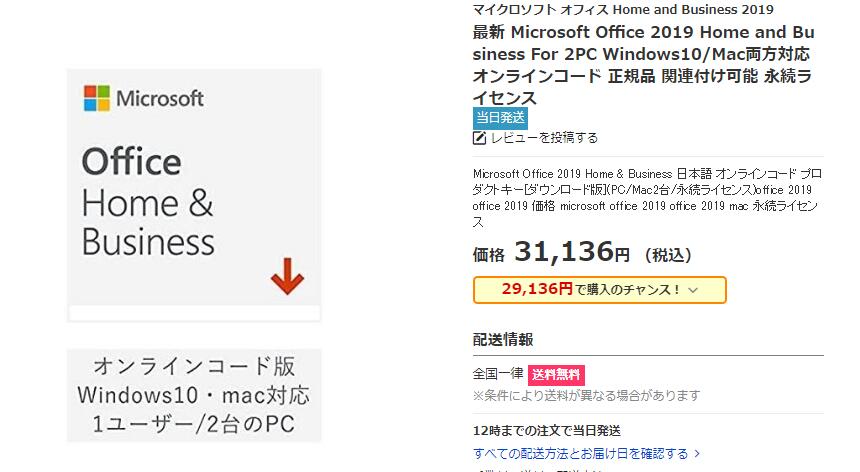Viewport: 860px width, 472px height.
Task: Open the Office Home & Business product image
Action: tap(194, 195)
